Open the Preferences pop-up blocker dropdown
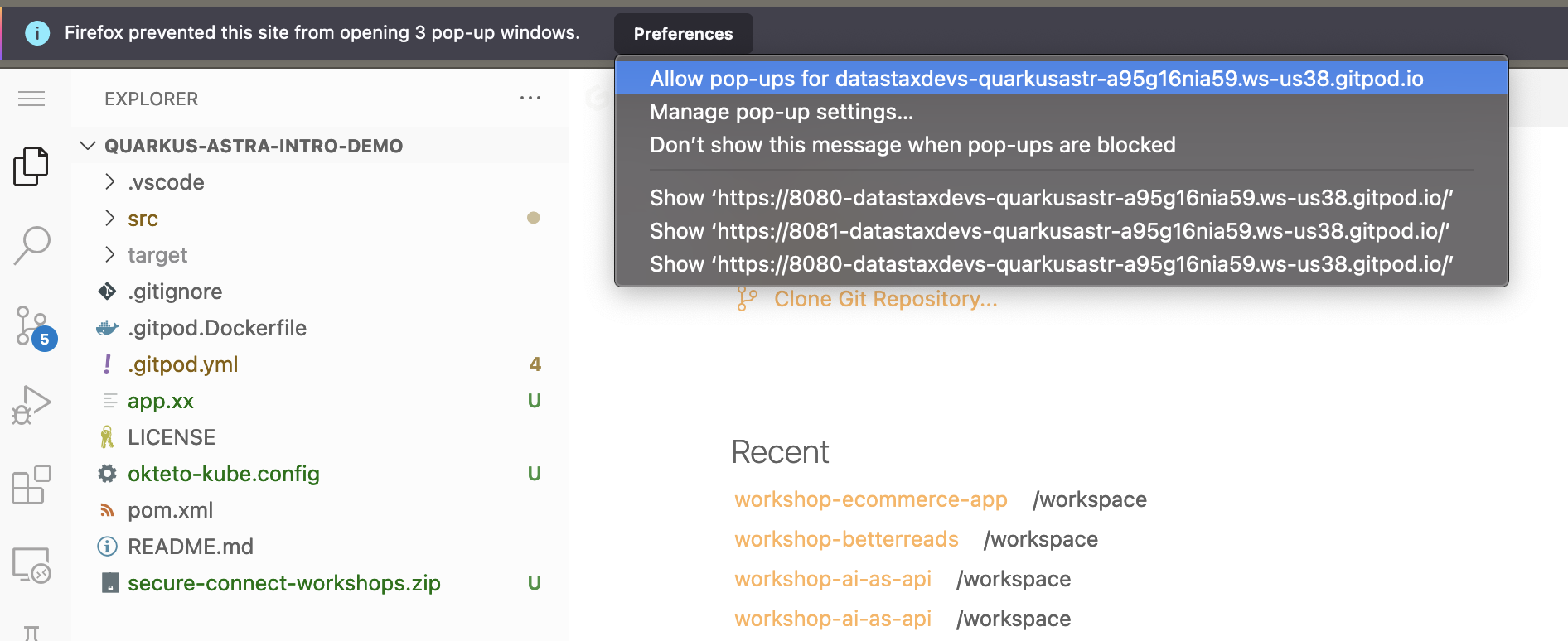1568x641 pixels. [684, 34]
